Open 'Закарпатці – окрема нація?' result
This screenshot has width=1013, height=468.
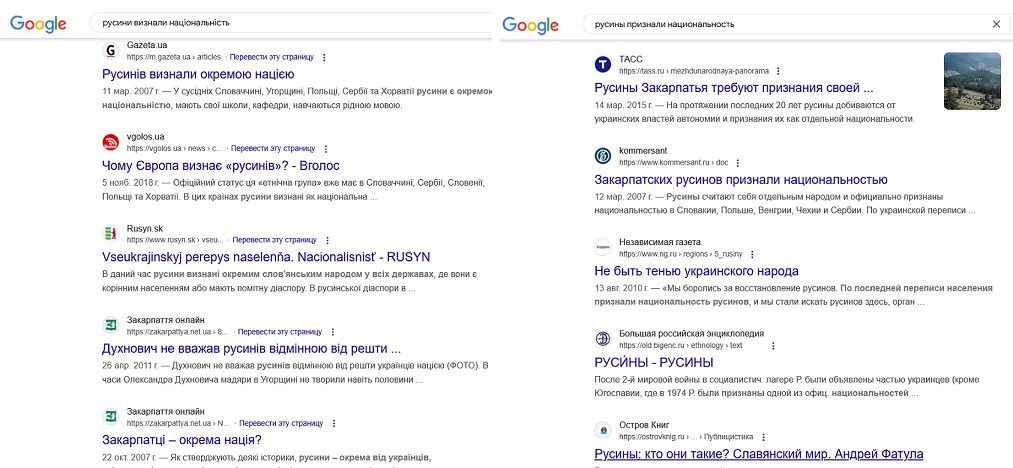(182, 441)
